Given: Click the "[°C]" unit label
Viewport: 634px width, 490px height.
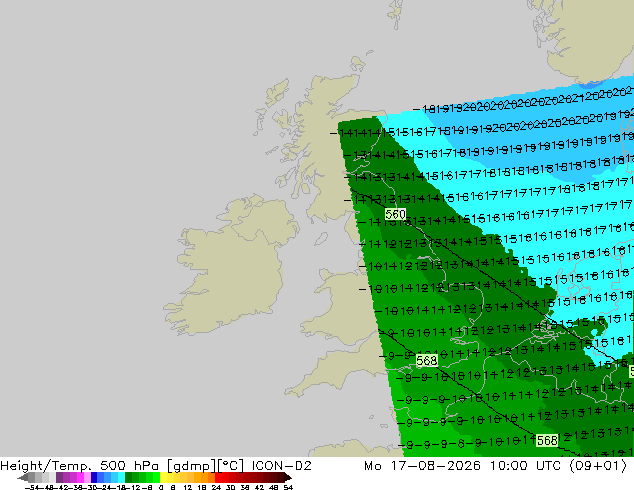Looking at the screenshot, I should pos(230,466).
